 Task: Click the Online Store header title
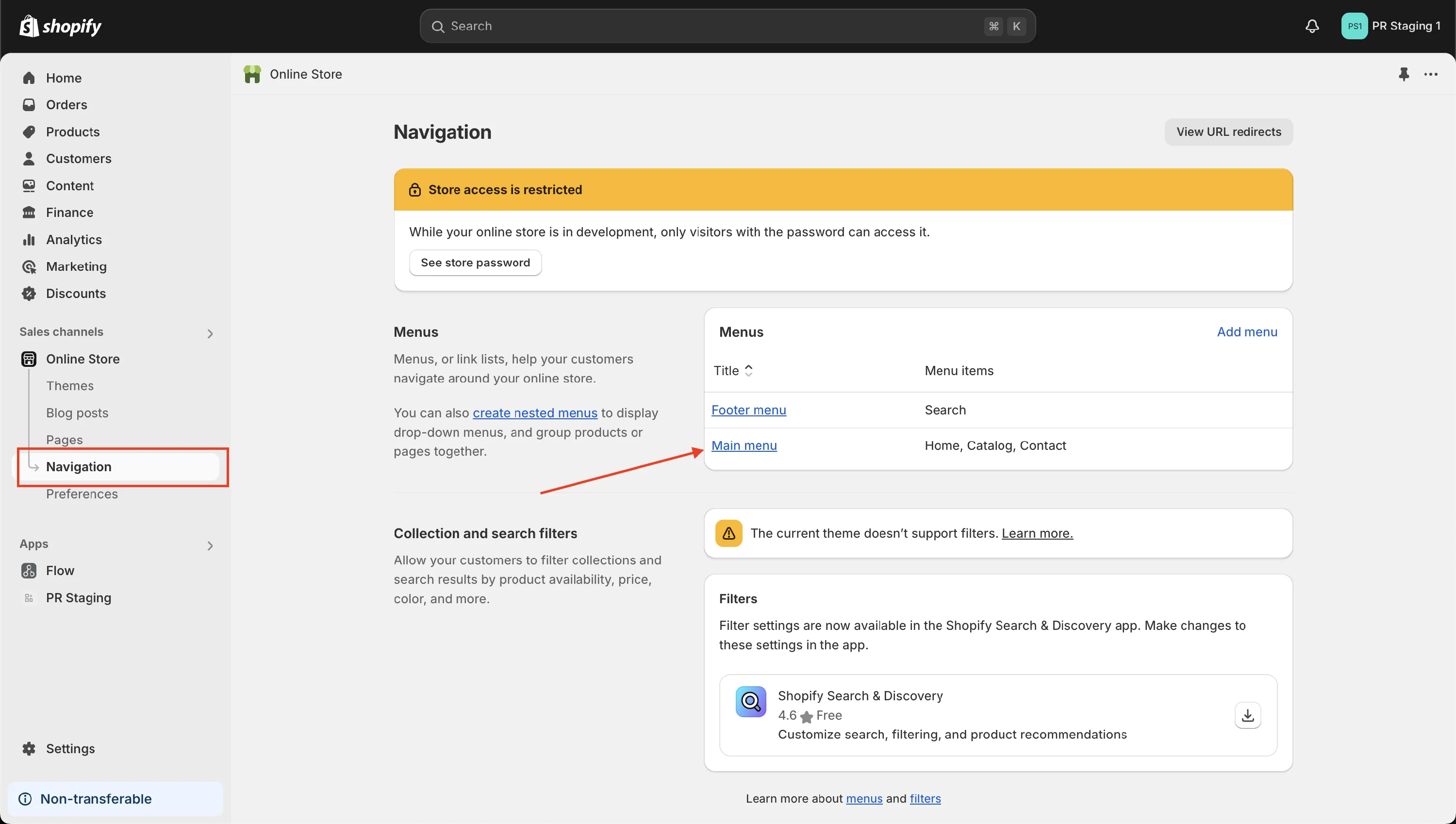point(306,74)
